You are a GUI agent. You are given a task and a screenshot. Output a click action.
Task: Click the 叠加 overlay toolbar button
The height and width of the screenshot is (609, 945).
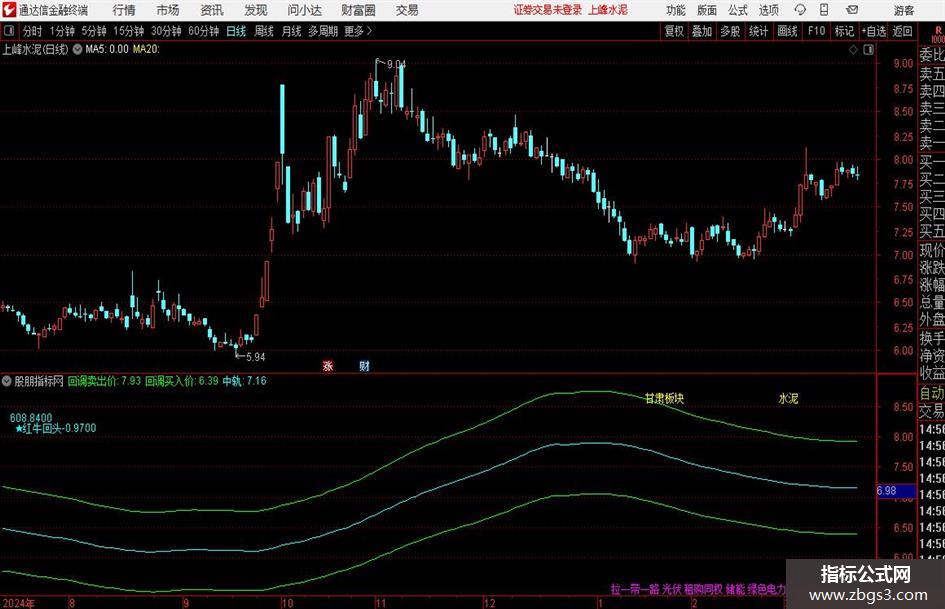click(702, 31)
